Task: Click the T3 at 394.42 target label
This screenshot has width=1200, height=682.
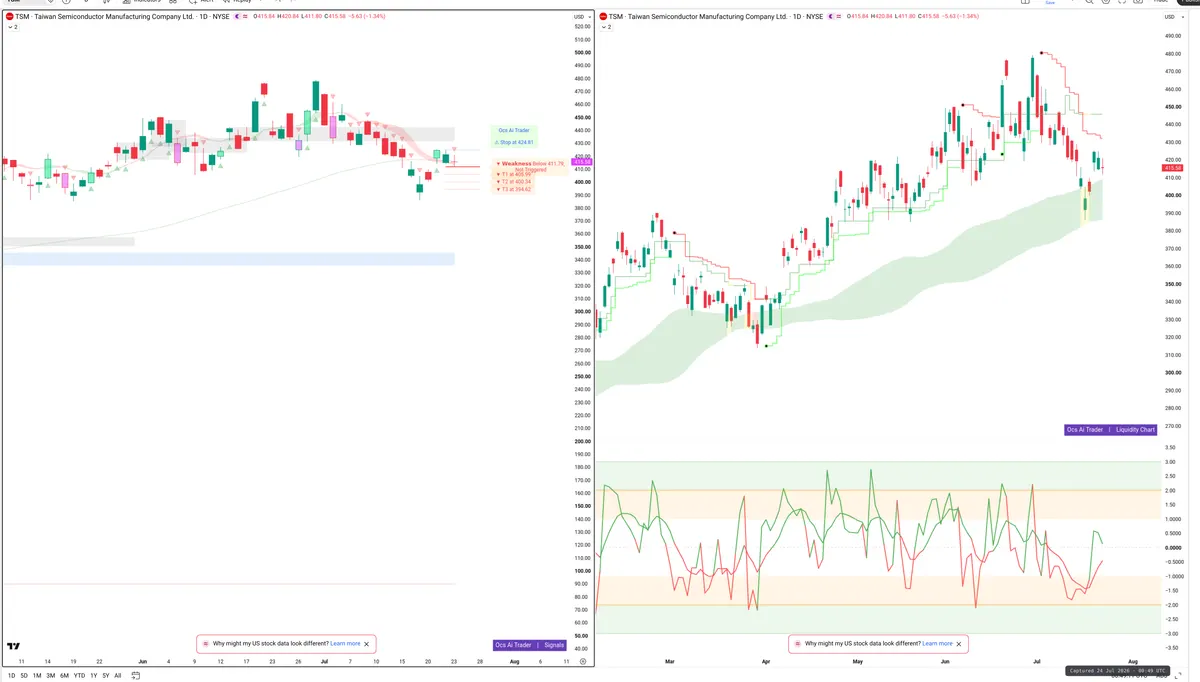Action: pyautogui.click(x=515, y=189)
